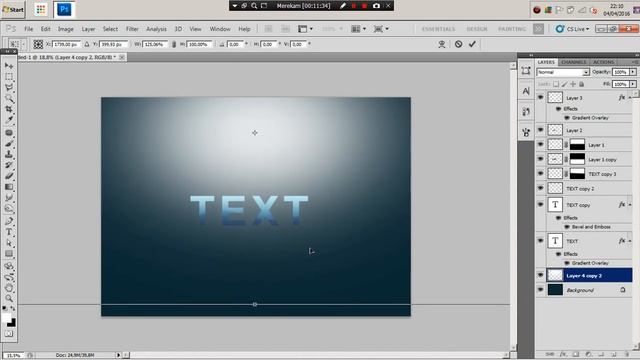Screen dimensions: 640x360
Task: Open the blend mode Normal dropdown
Action: tap(563, 72)
